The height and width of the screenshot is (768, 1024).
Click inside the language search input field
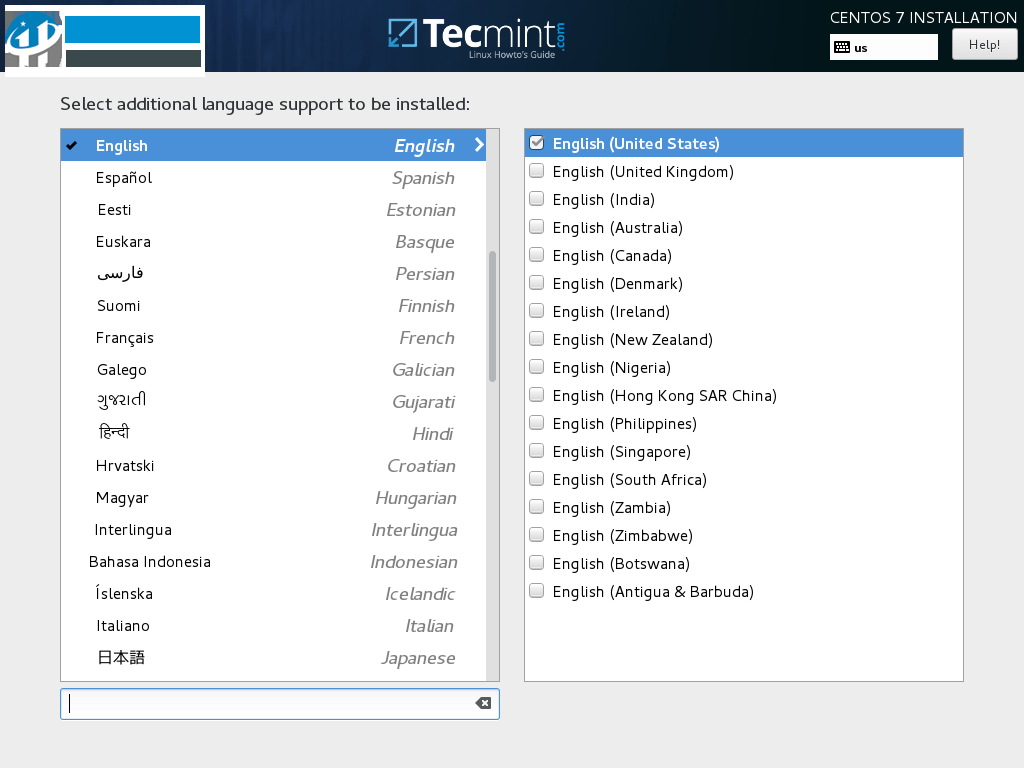click(270, 703)
